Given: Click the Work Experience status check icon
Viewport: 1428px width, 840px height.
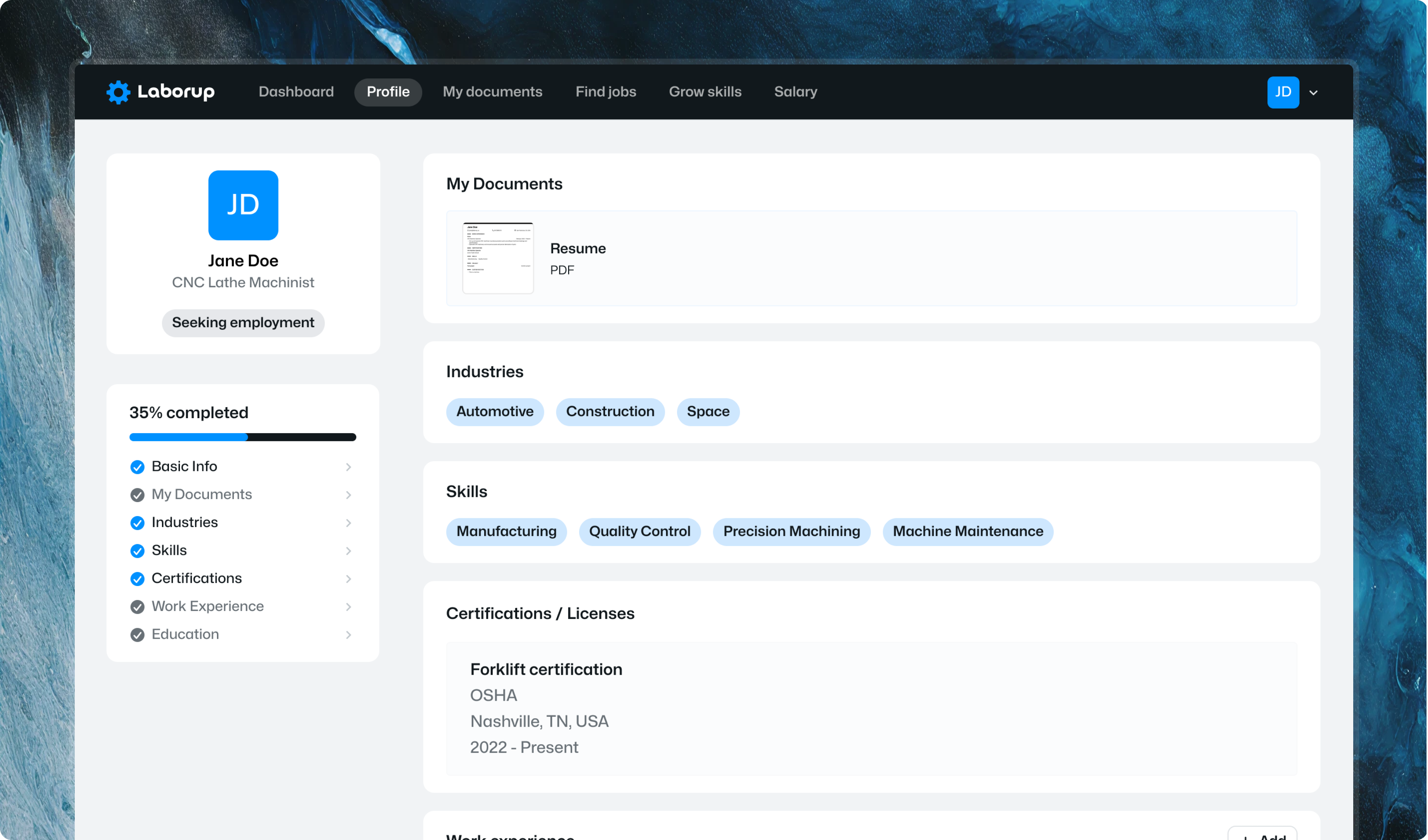Looking at the screenshot, I should click(137, 606).
